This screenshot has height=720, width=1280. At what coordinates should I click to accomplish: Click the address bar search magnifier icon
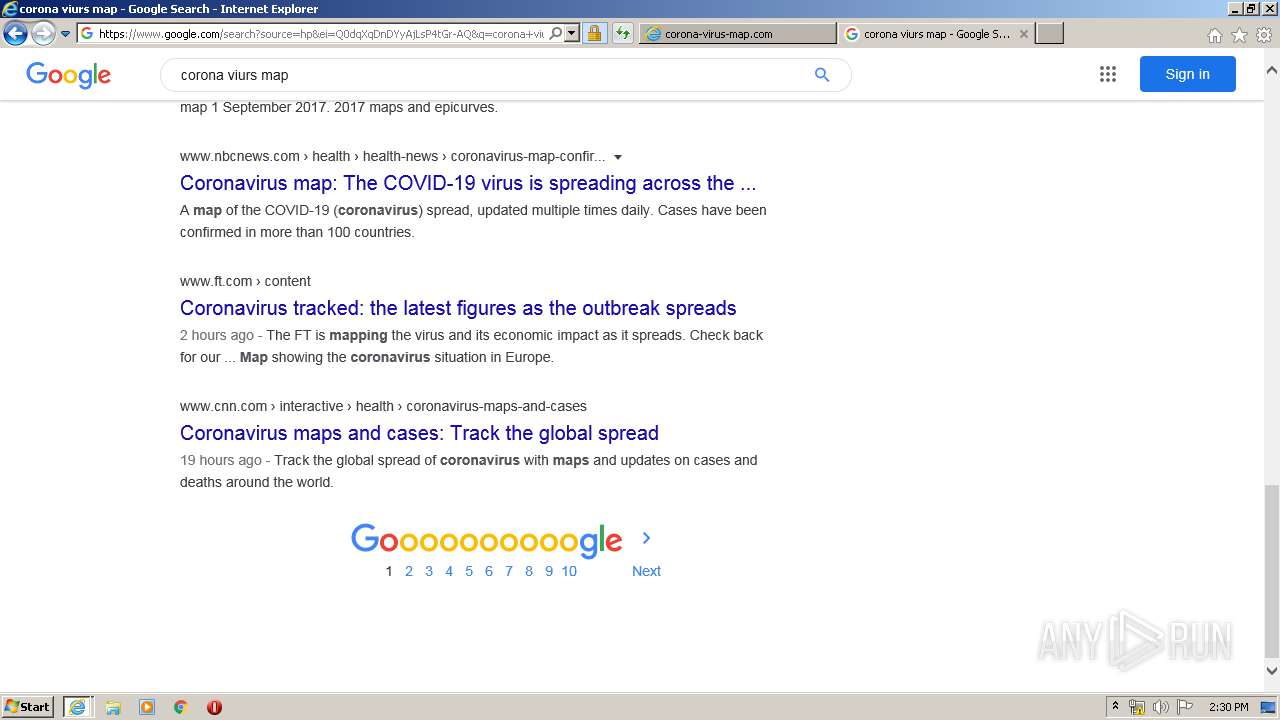click(x=556, y=33)
